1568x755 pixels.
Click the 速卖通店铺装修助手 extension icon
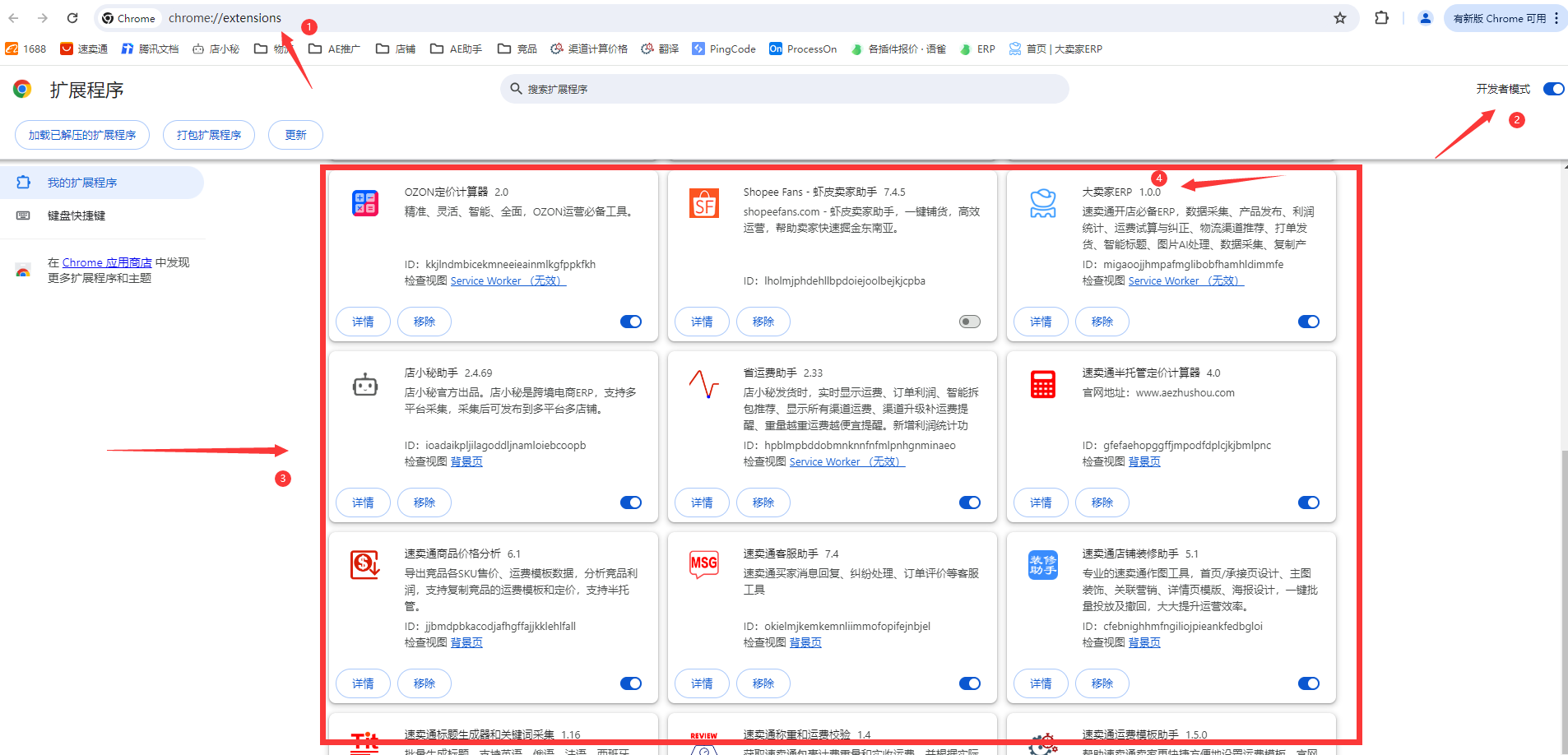(1043, 565)
